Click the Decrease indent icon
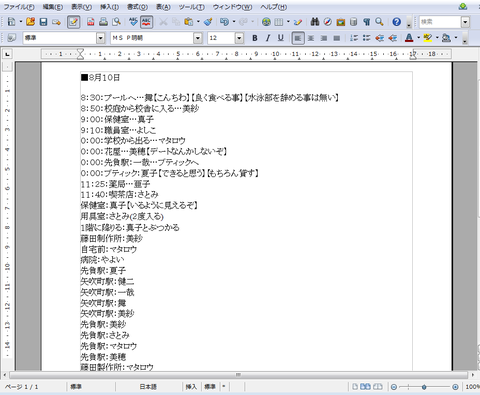This screenshot has height=395, width=480. tap(379, 38)
